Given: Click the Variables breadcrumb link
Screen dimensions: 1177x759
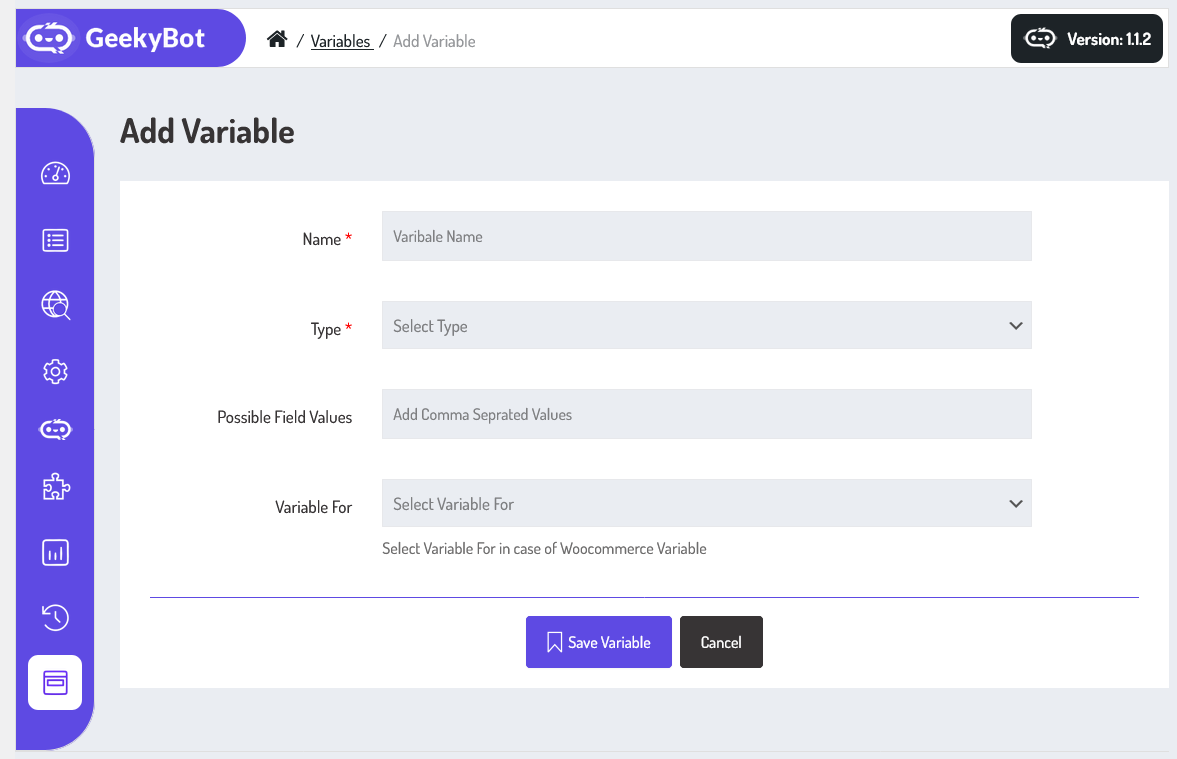Looking at the screenshot, I should [x=340, y=41].
